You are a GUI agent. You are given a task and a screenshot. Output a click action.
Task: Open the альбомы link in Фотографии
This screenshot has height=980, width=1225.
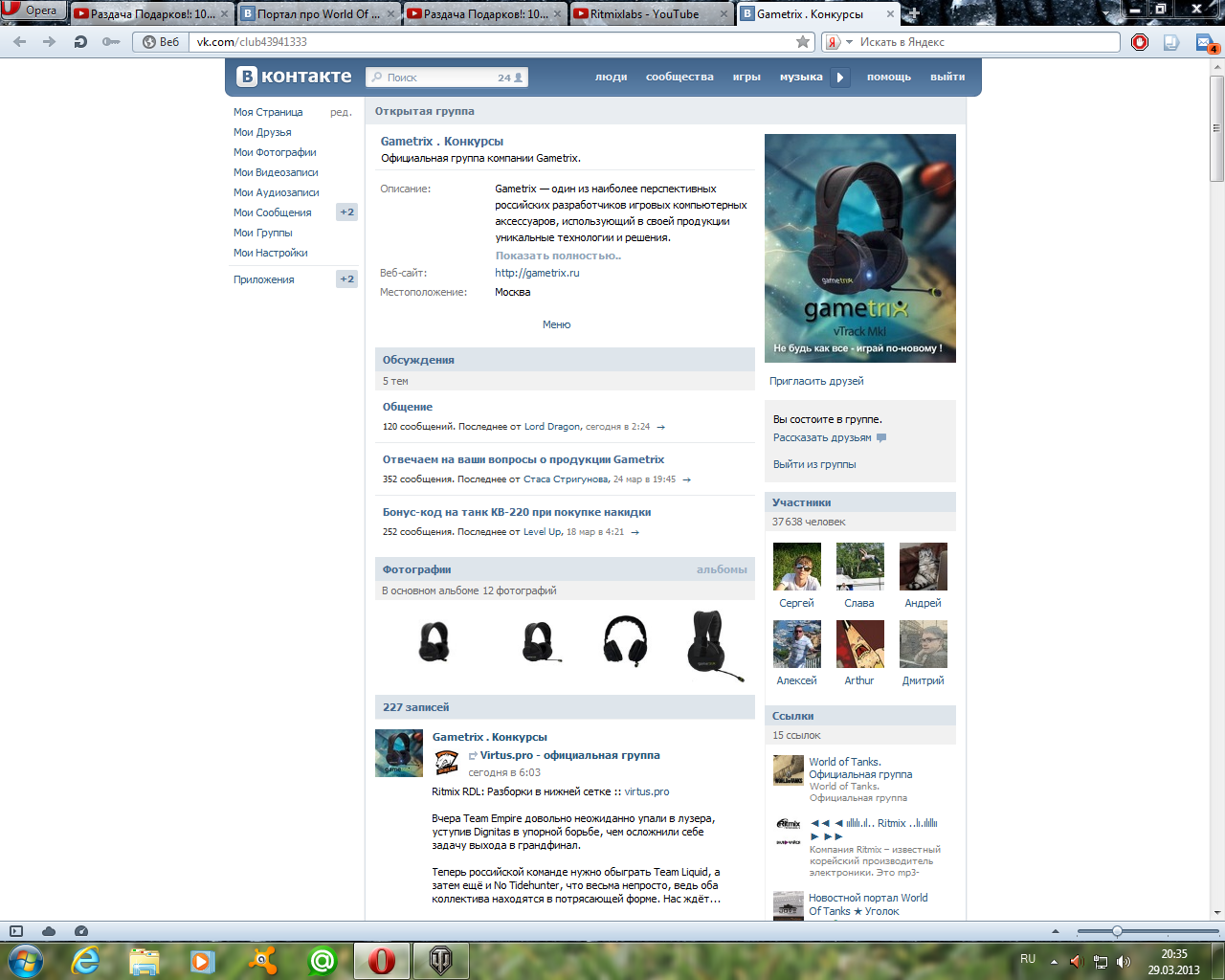point(722,569)
